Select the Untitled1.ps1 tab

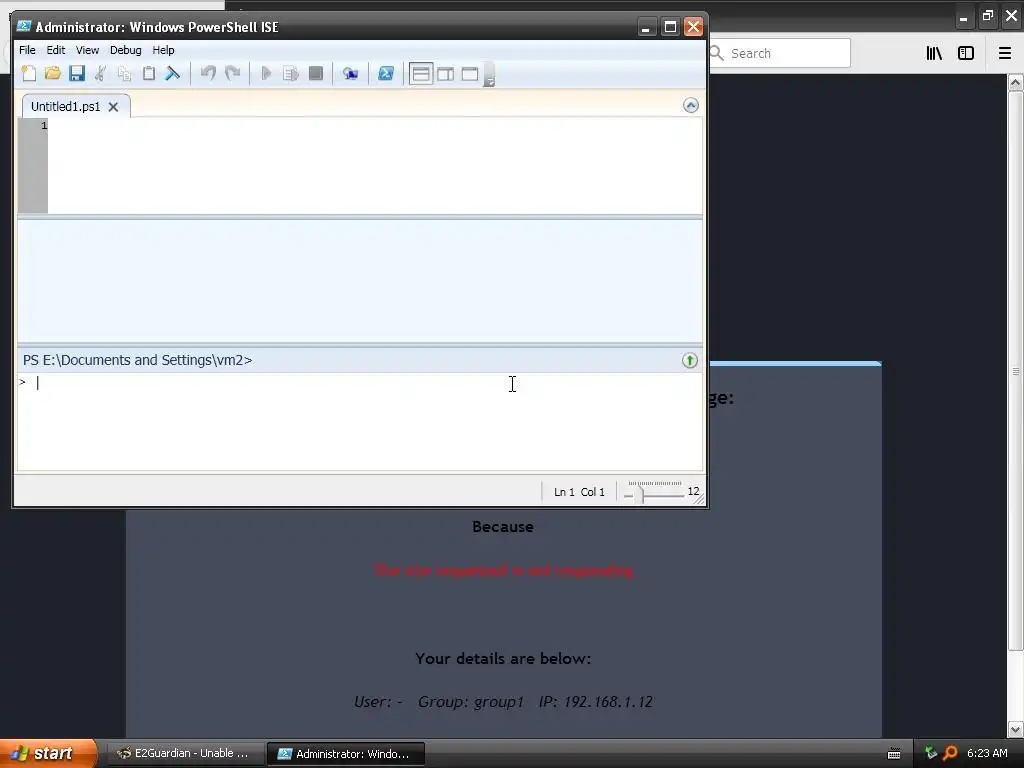pyautogui.click(x=65, y=106)
